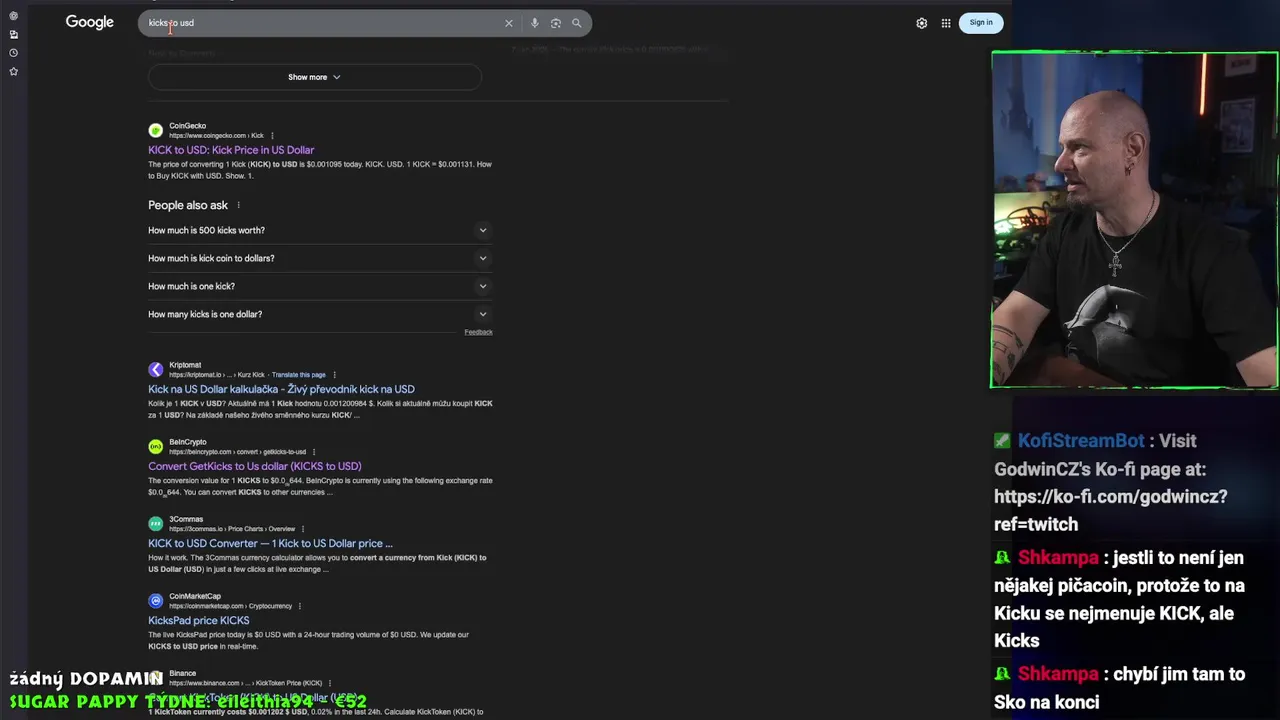Click the Binance site name text

click(182, 673)
